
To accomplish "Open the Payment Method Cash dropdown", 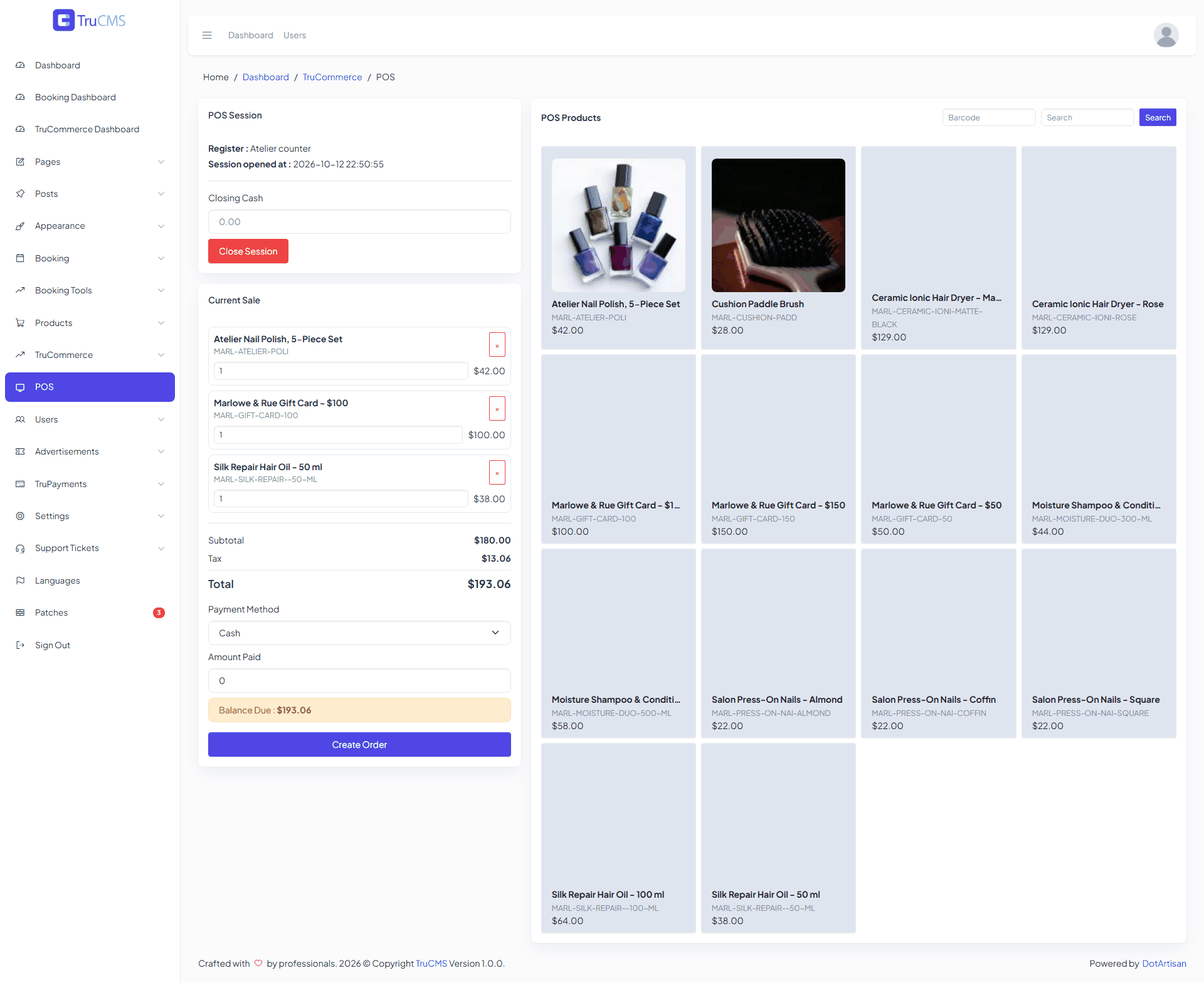I will [359, 633].
